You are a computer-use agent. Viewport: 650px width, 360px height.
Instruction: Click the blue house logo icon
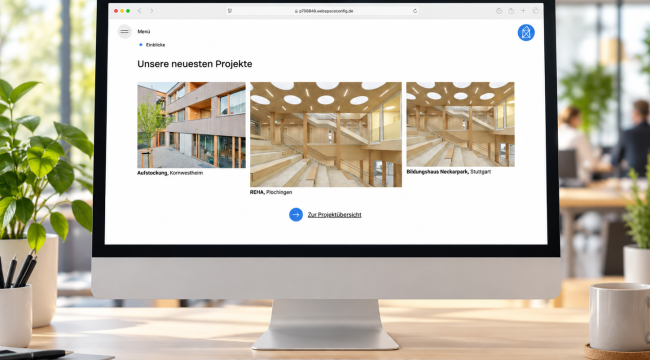pyautogui.click(x=526, y=32)
